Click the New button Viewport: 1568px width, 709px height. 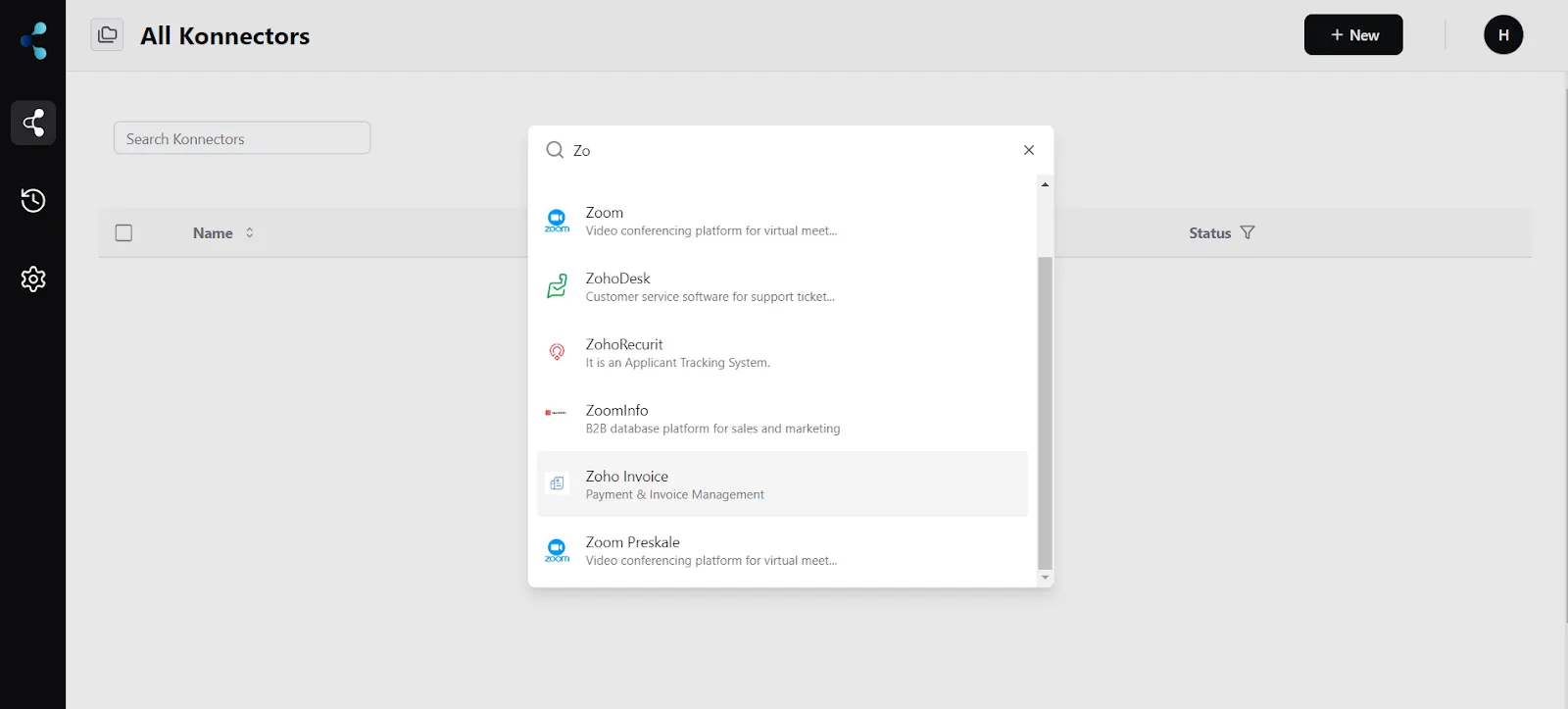[1353, 35]
